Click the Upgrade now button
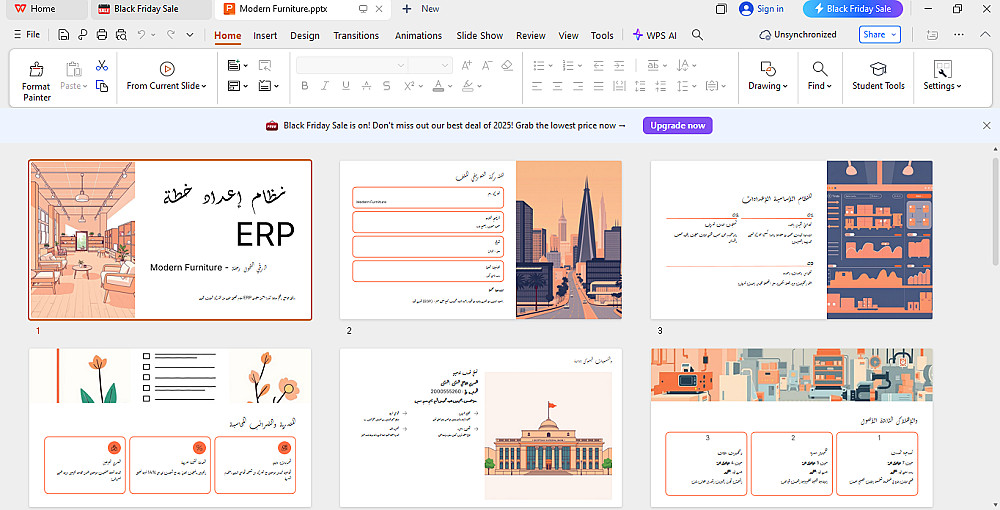The width and height of the screenshot is (1000, 510). [x=679, y=126]
